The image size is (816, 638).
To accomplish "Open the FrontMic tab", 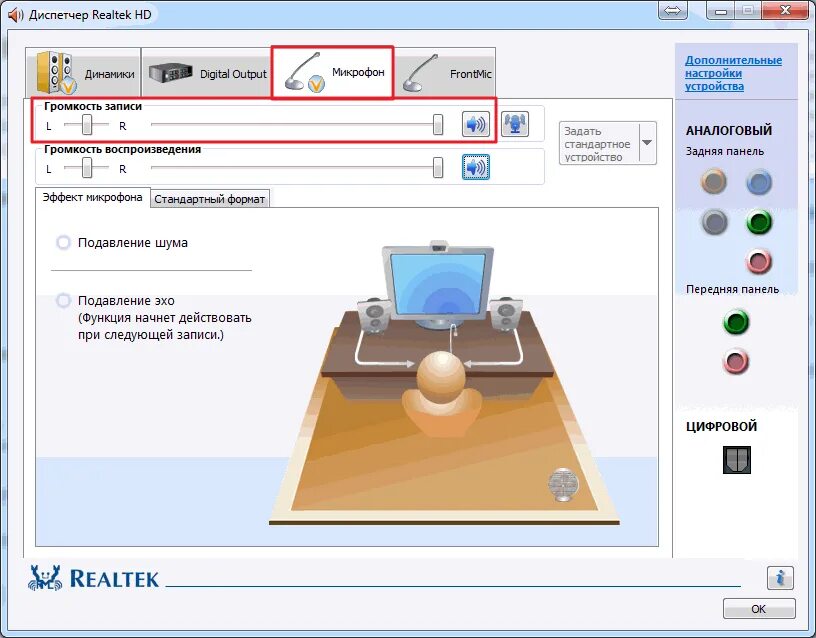I will point(444,72).
